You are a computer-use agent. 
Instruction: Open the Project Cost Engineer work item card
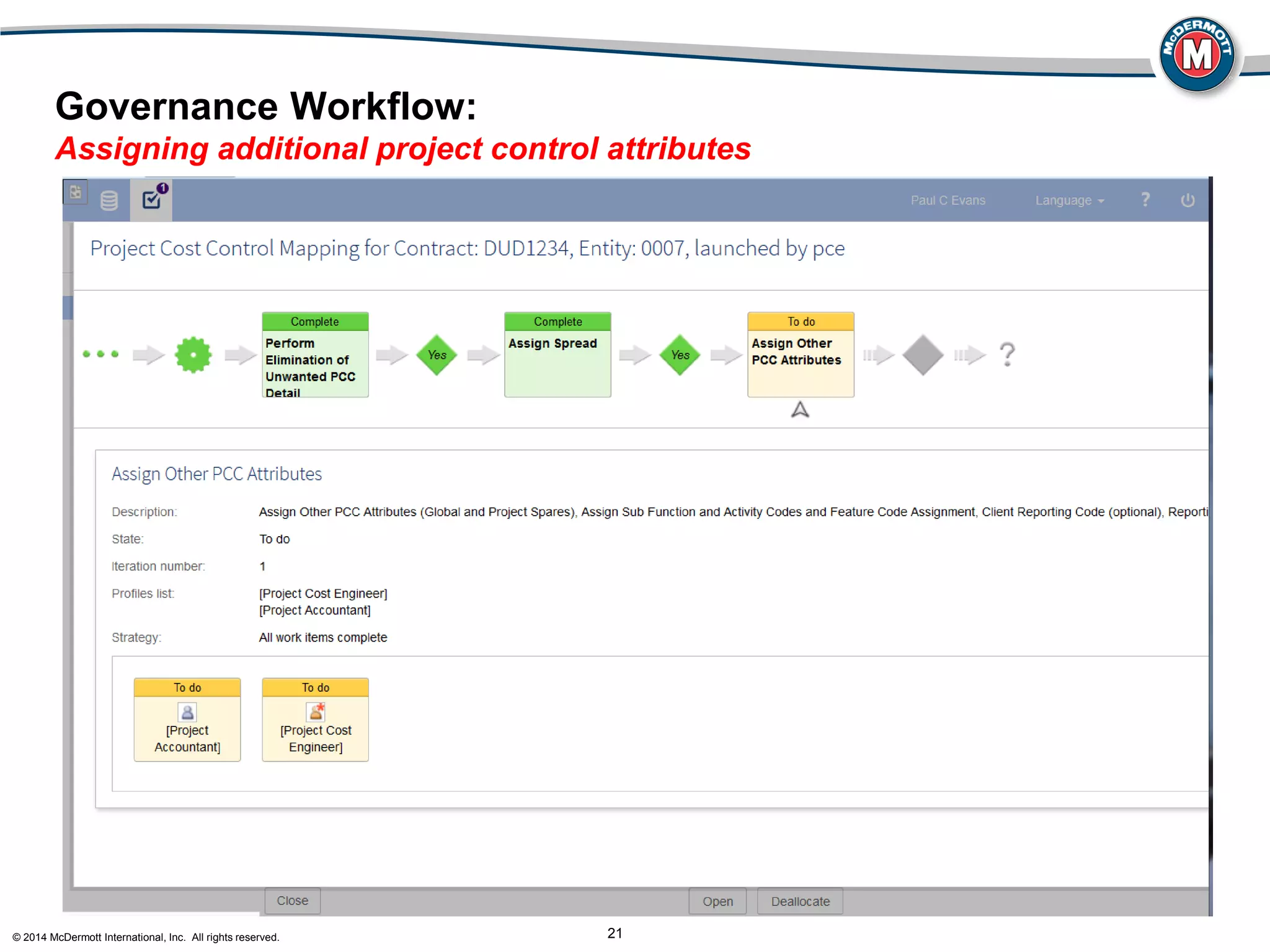point(316,720)
